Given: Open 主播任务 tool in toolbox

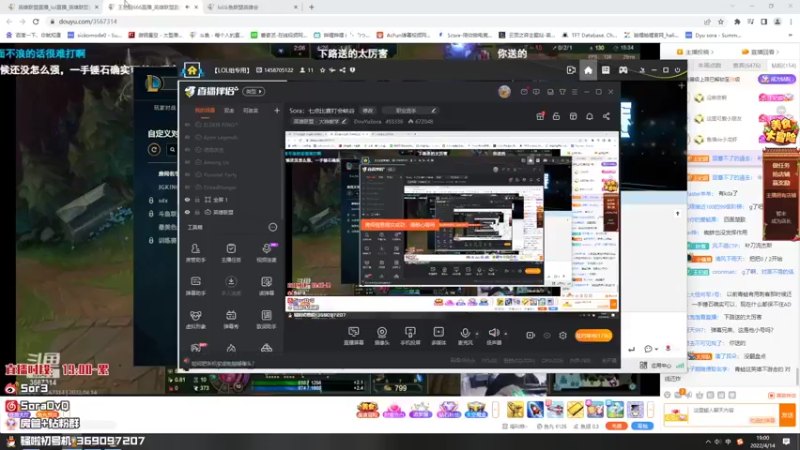Looking at the screenshot, I should (x=231, y=253).
